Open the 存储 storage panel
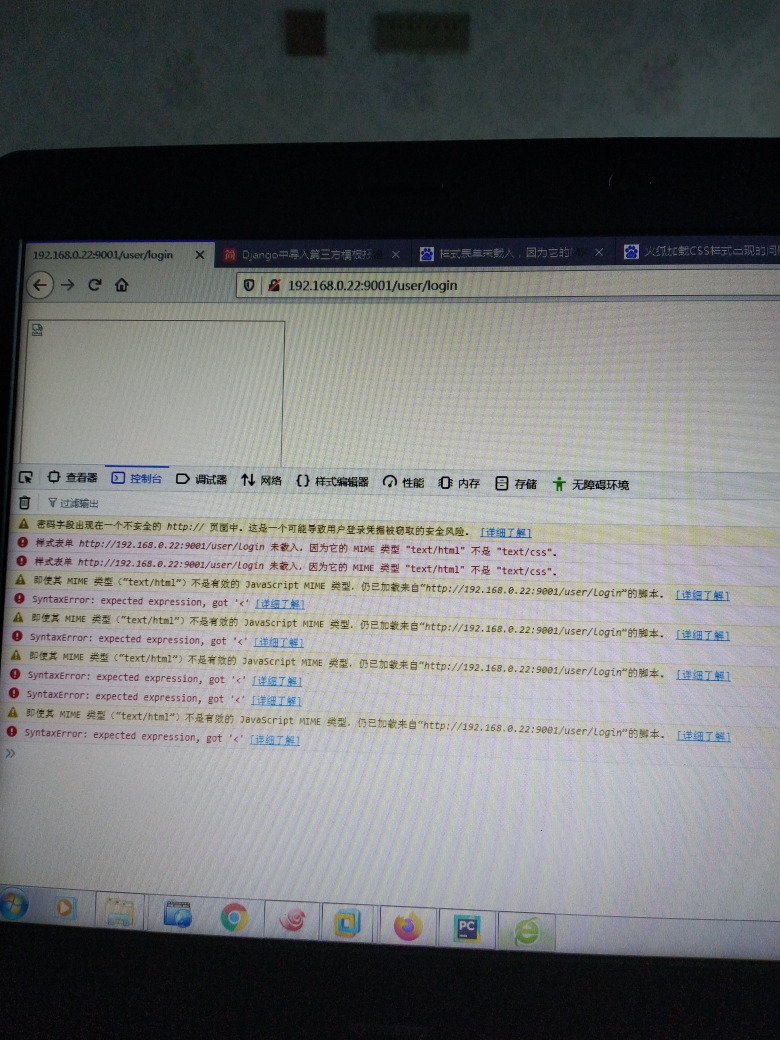780x1040 pixels. click(516, 484)
